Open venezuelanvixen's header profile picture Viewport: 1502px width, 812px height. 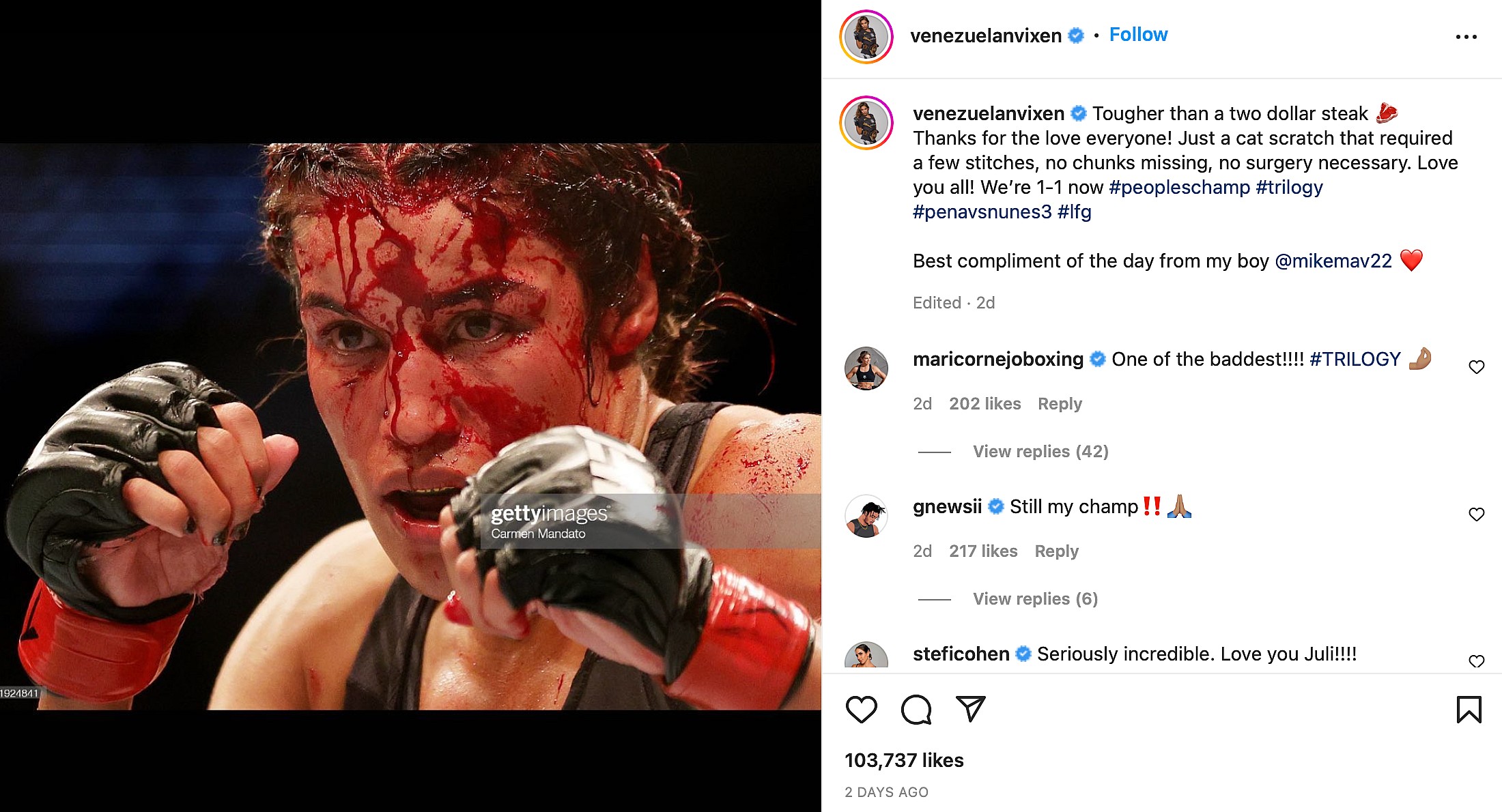coord(866,37)
